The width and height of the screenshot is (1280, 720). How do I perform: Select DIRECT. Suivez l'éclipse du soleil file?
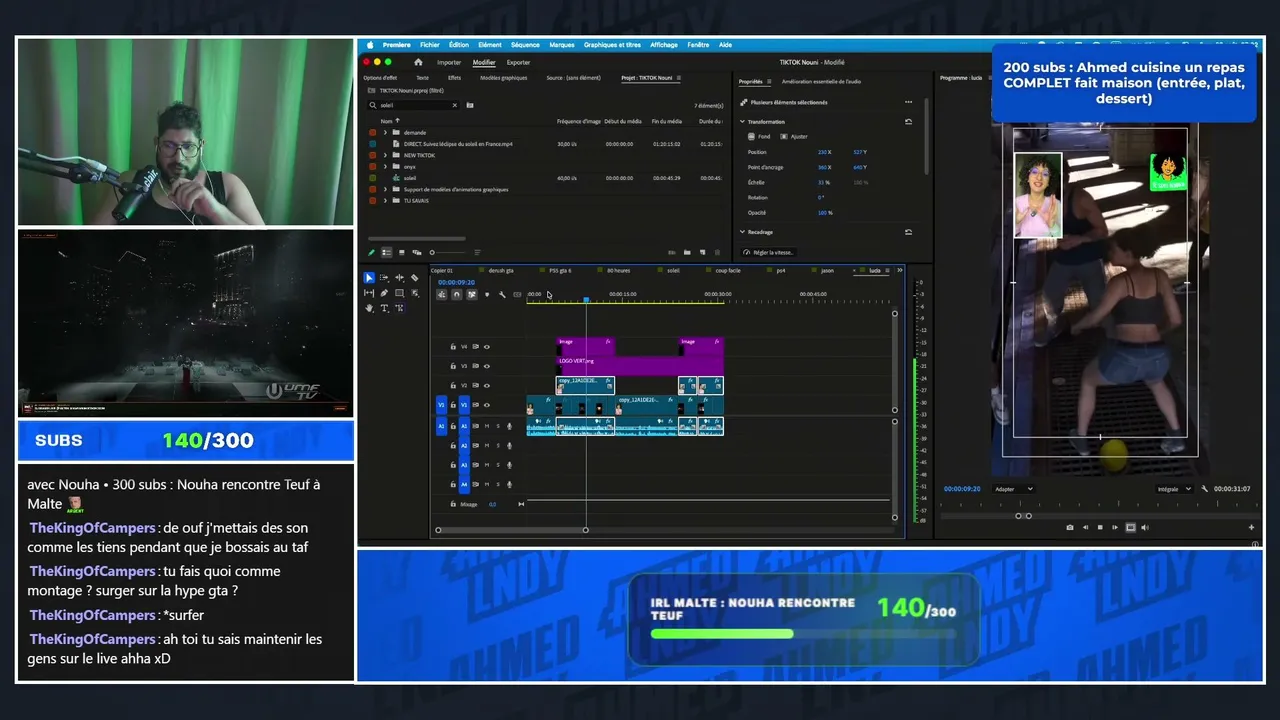coord(458,144)
